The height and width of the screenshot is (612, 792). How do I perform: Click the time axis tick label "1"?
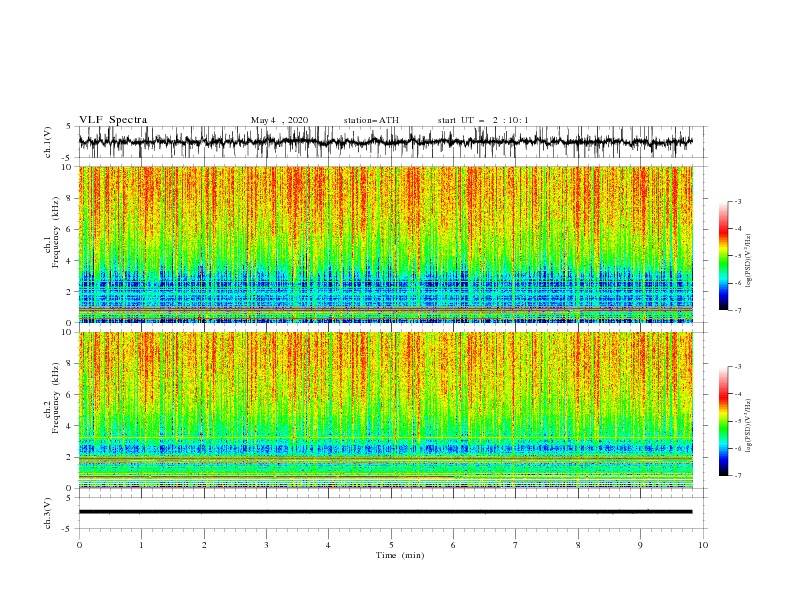(x=141, y=545)
